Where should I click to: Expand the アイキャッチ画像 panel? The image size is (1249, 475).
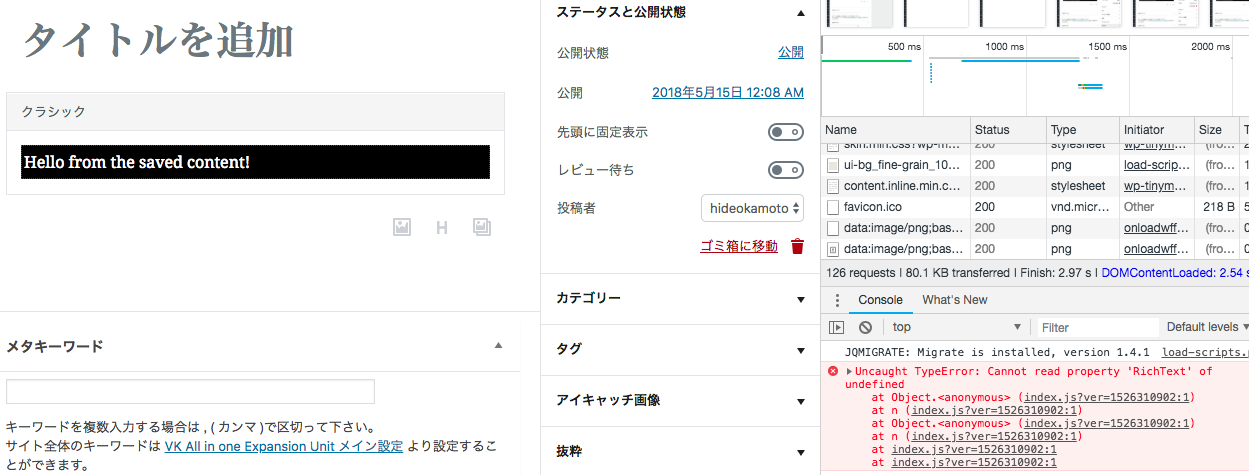pos(800,401)
